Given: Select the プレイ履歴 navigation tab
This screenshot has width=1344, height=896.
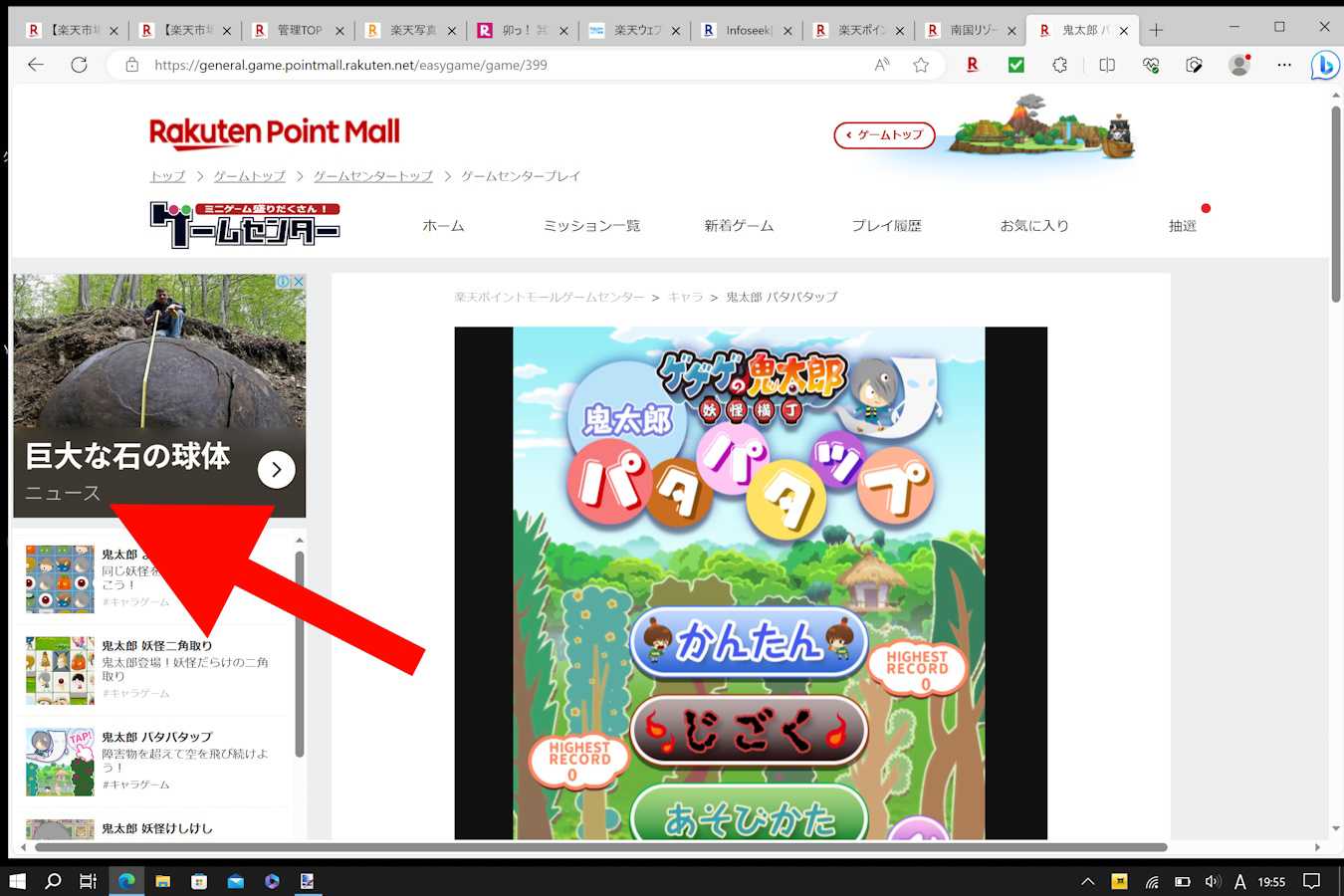Looking at the screenshot, I should [x=886, y=226].
